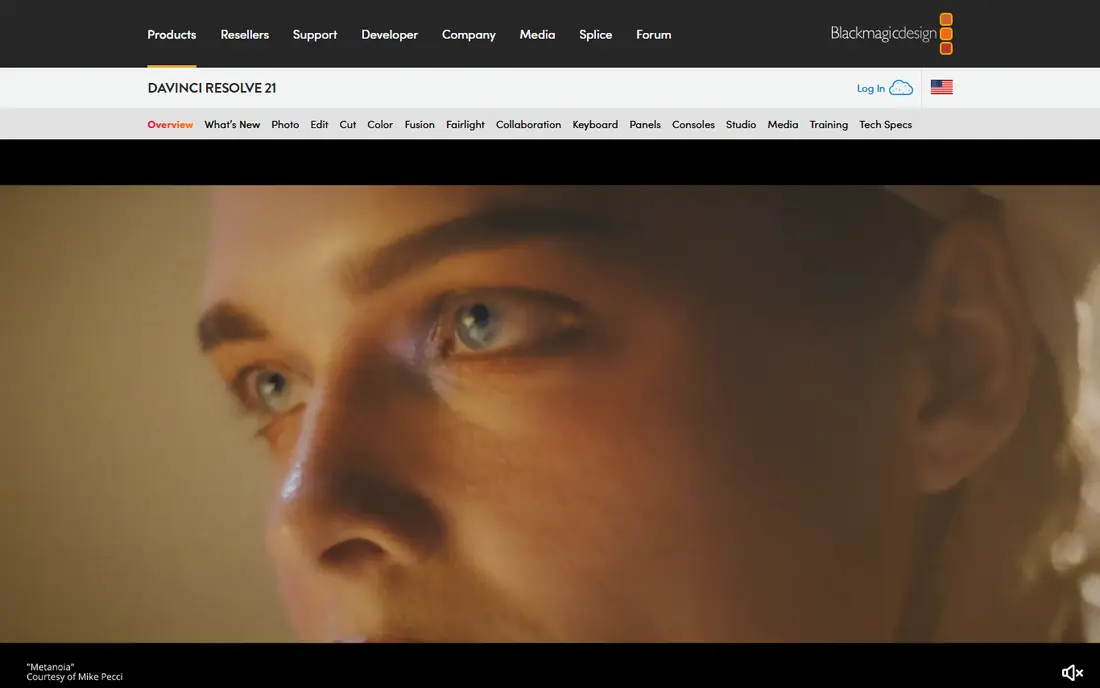
Task: Open the Developer page
Action: [389, 34]
